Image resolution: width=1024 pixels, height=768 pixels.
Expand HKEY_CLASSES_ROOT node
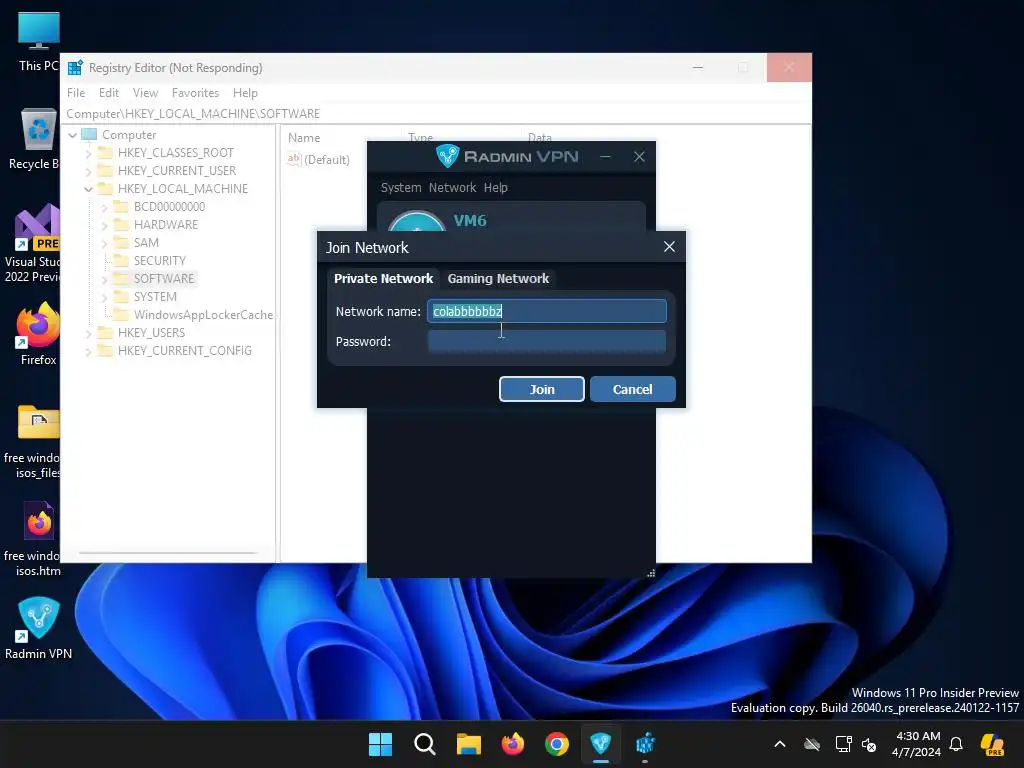(88, 153)
